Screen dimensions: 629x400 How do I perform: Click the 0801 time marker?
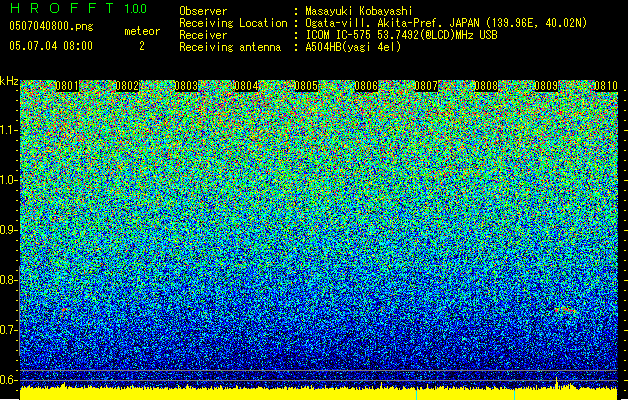[67, 86]
